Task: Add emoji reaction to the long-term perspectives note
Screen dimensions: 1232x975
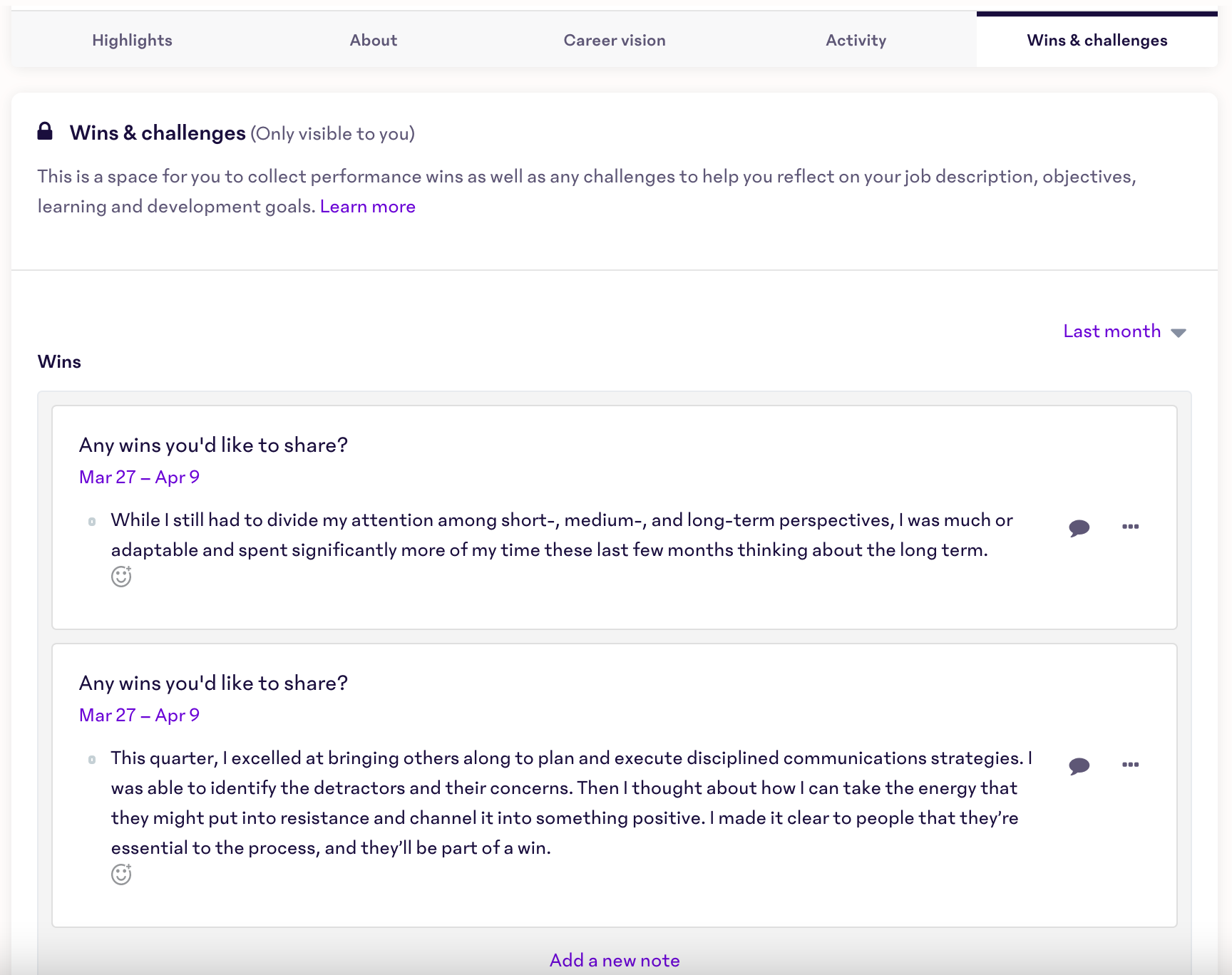Action: point(121,577)
